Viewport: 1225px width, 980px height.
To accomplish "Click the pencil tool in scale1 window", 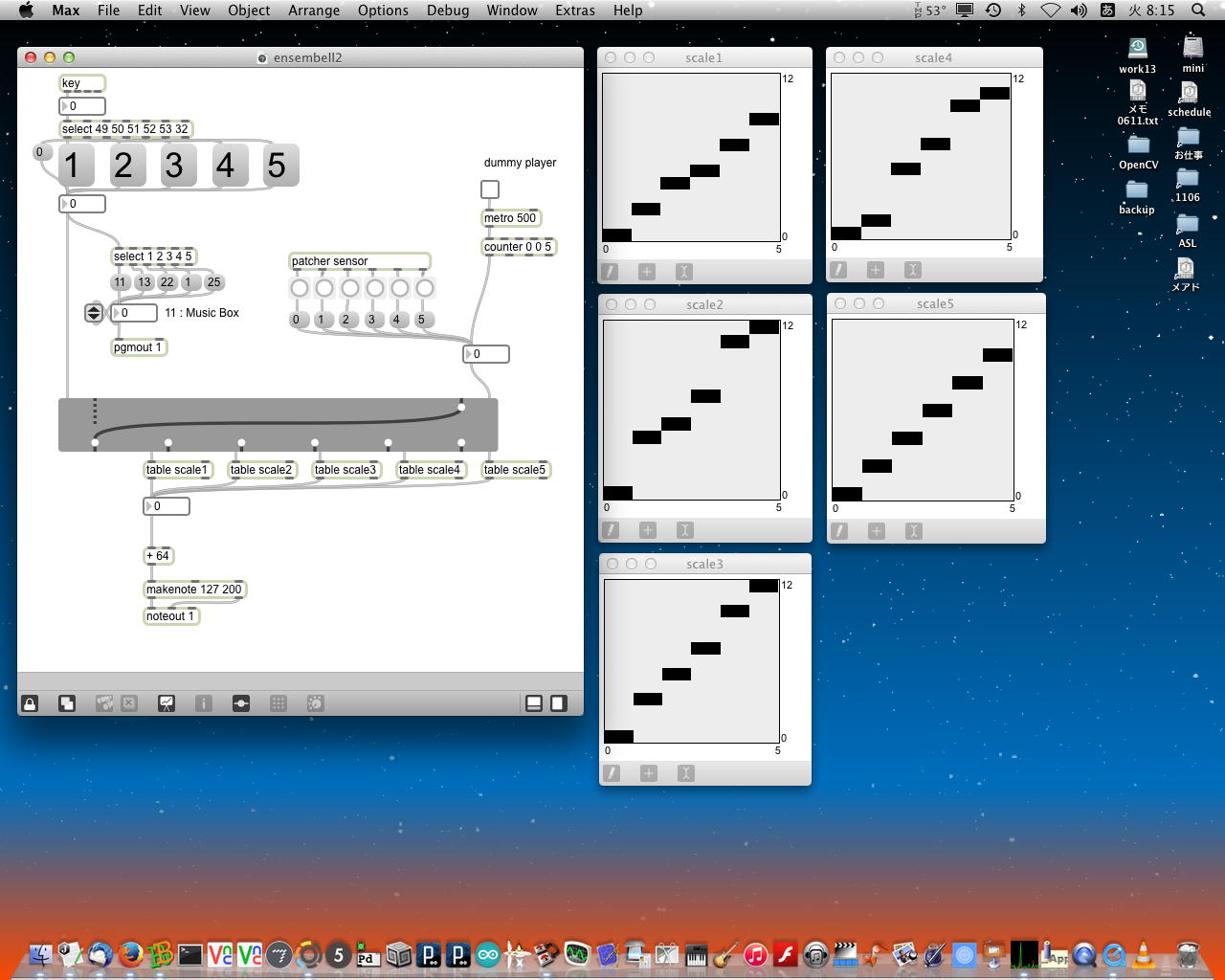I will point(610,272).
